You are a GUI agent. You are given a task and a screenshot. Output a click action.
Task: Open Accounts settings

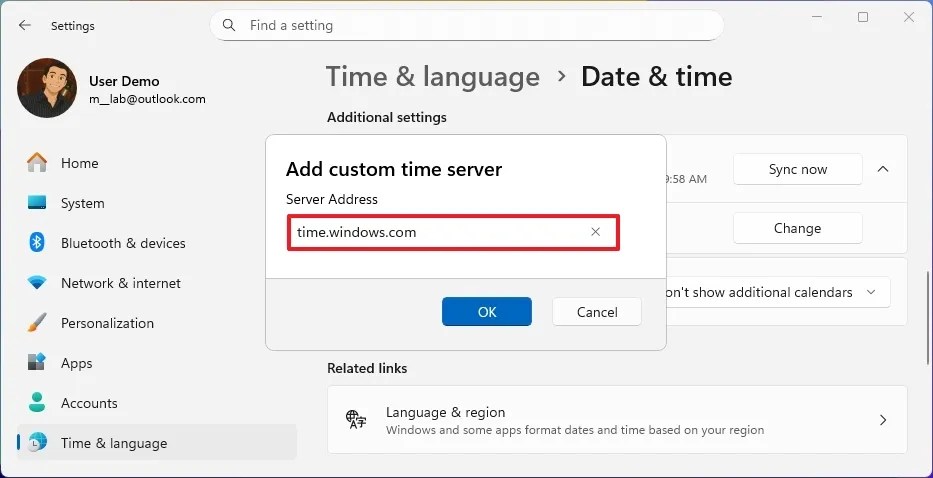point(157,403)
